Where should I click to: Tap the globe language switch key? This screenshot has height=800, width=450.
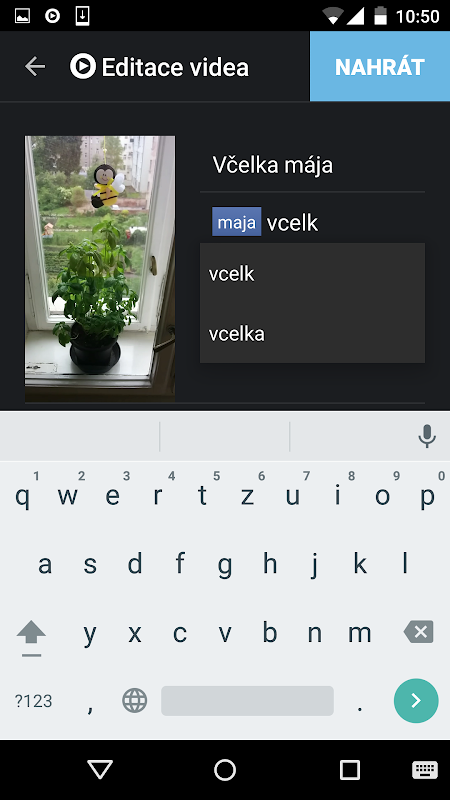(x=134, y=701)
